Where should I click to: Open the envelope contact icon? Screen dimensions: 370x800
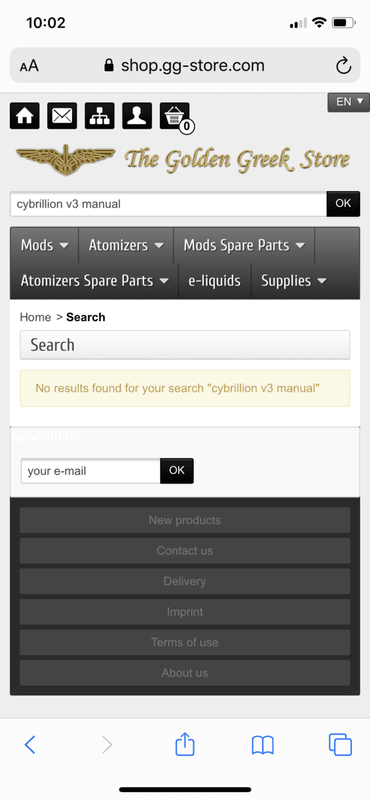tap(62, 116)
